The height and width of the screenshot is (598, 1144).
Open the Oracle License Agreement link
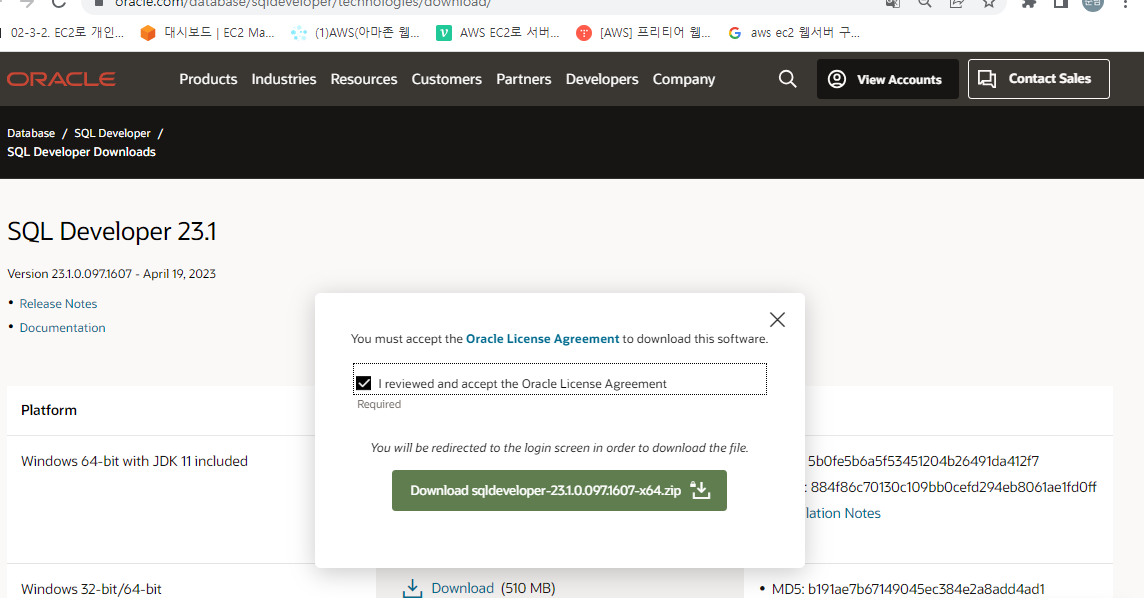542,338
